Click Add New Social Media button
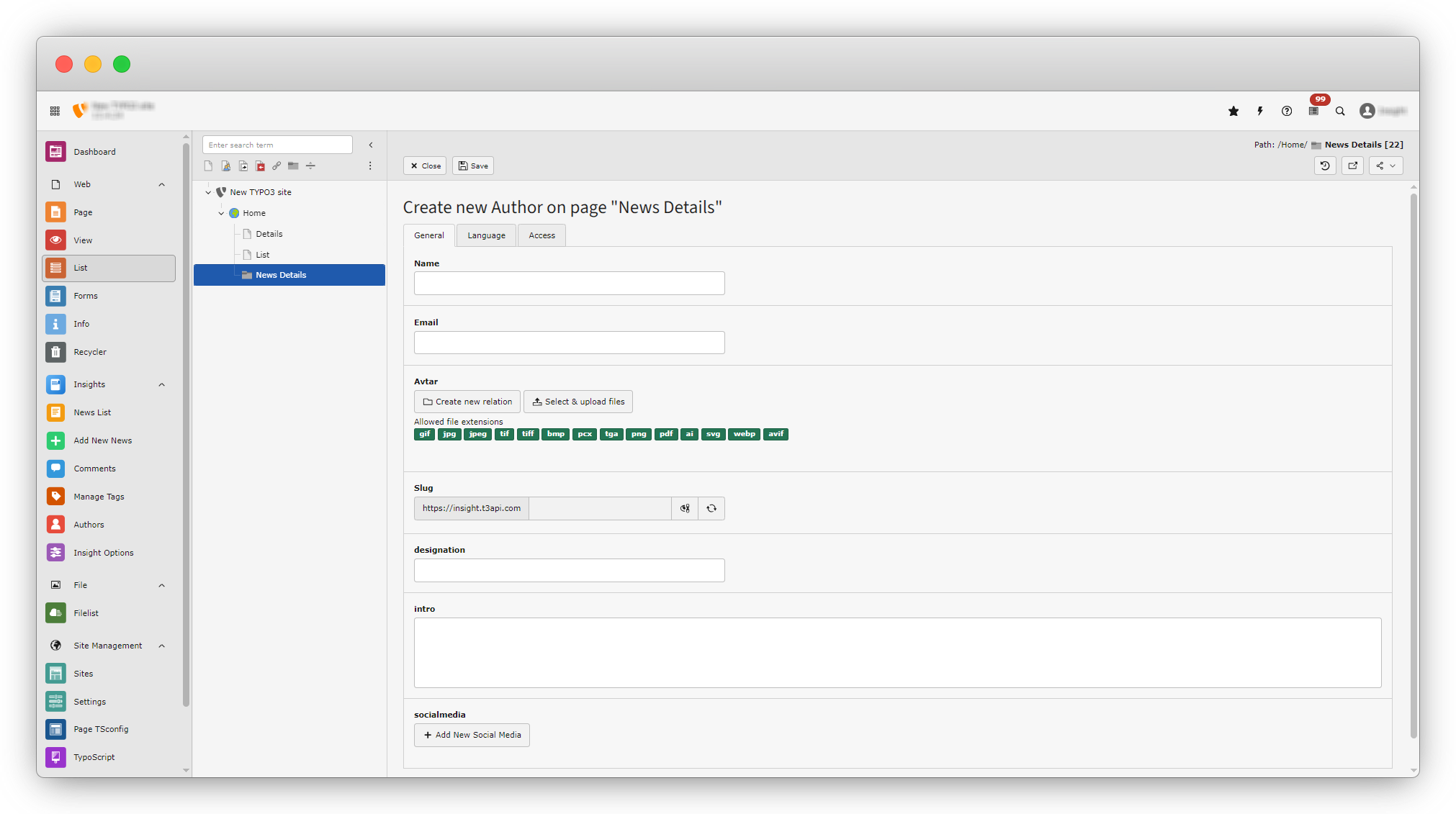 point(472,735)
